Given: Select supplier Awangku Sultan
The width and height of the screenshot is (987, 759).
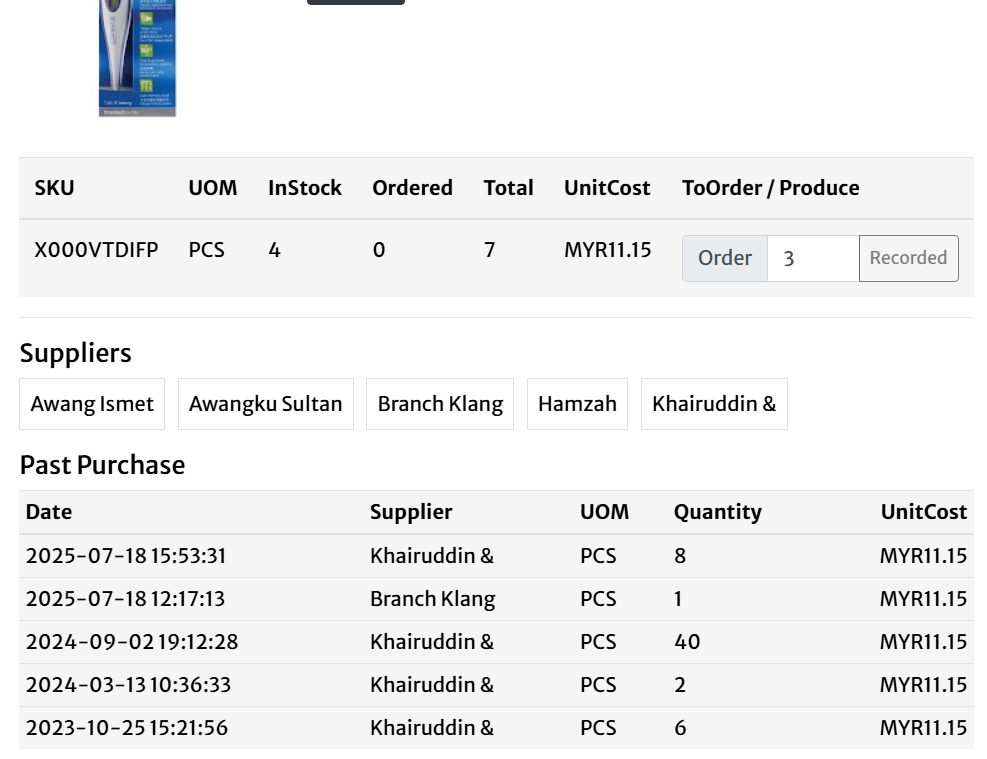Looking at the screenshot, I should [265, 404].
